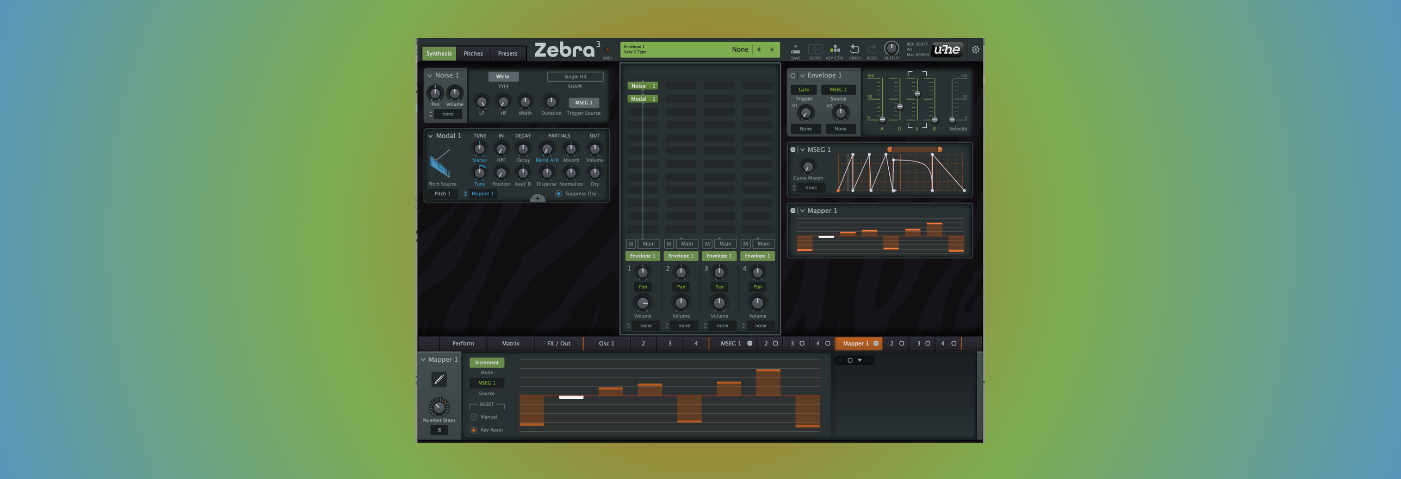Click the first lane's Envelope 1 button
The image size is (1401, 479).
643,256
